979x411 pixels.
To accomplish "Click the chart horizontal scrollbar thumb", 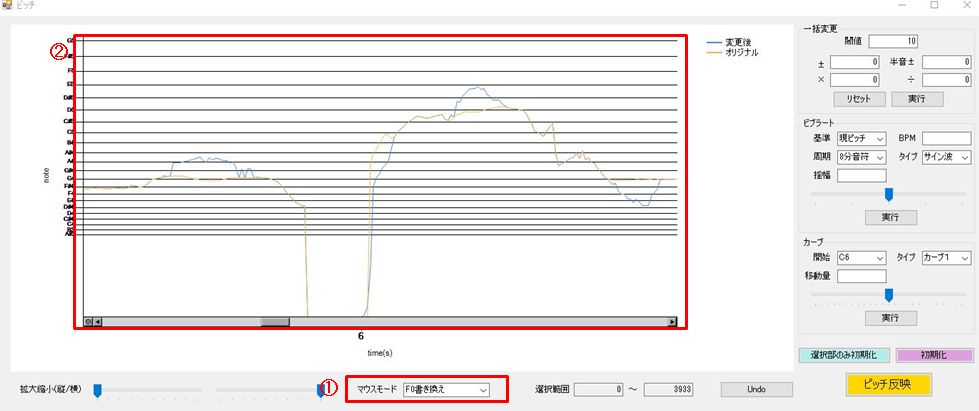I will point(275,322).
